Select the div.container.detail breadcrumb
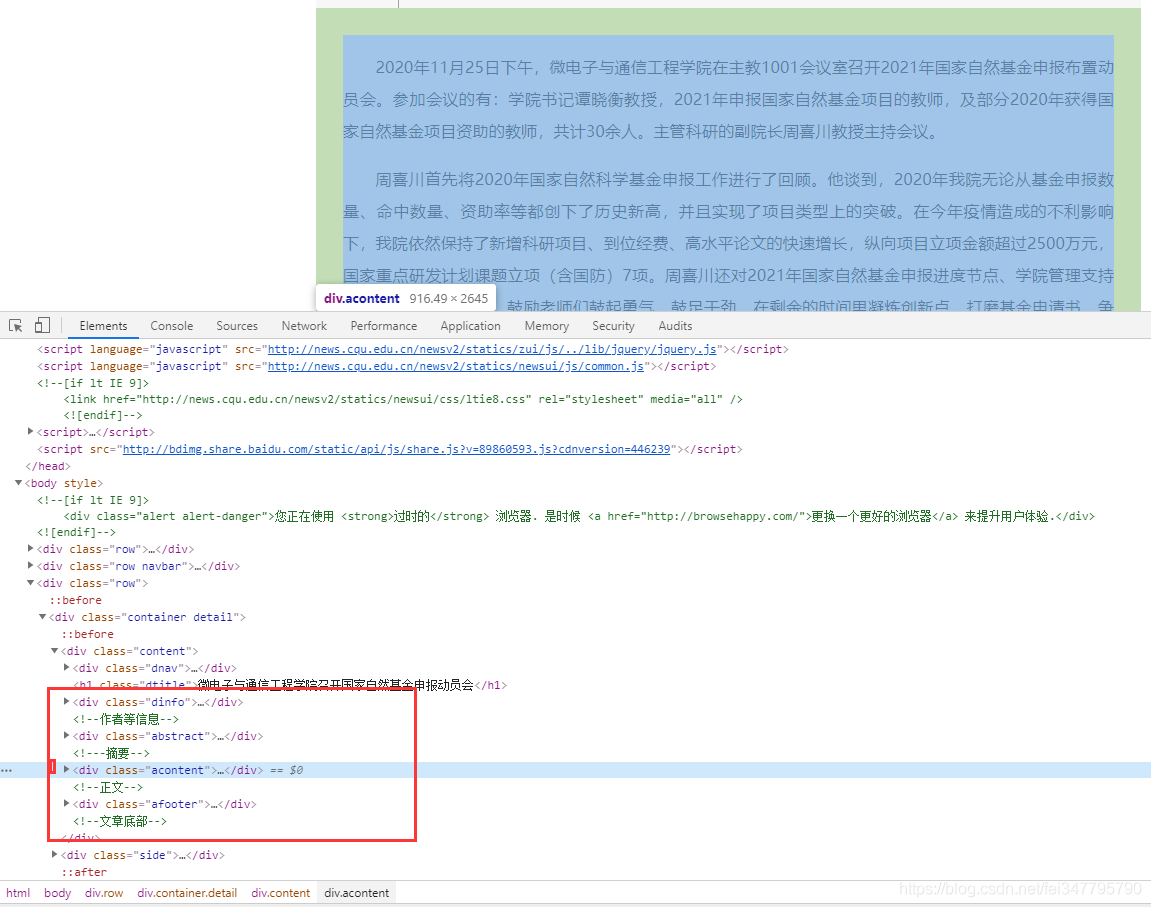Viewport: 1151px width, 907px height. click(x=187, y=893)
